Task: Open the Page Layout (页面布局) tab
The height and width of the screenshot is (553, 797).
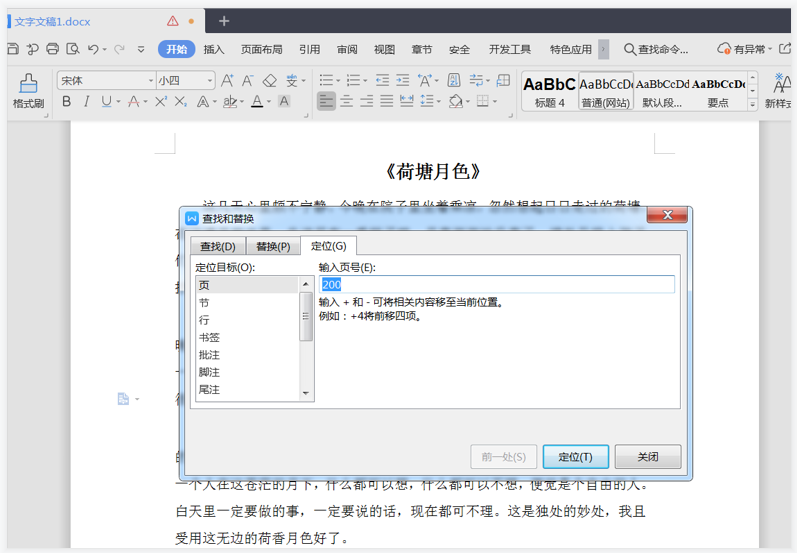Action: [x=261, y=49]
